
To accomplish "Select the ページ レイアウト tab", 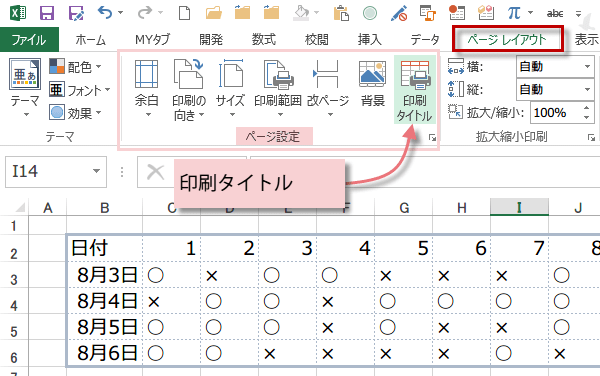I will pyautogui.click(x=507, y=39).
